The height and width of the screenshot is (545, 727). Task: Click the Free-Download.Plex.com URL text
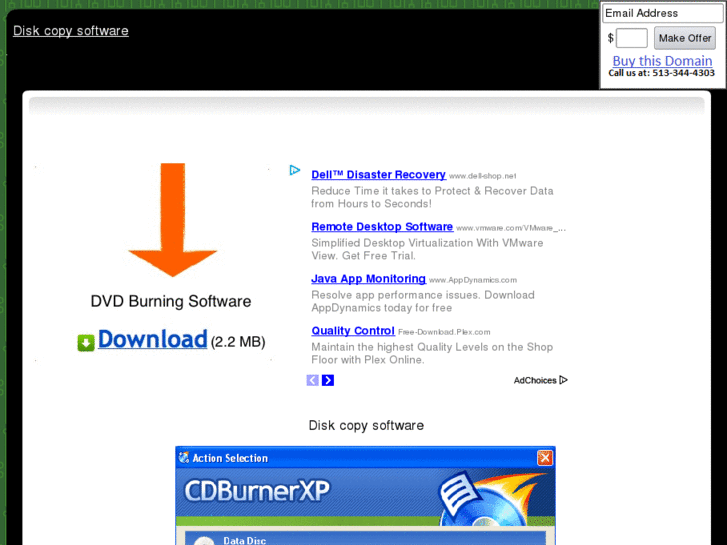[444, 332]
